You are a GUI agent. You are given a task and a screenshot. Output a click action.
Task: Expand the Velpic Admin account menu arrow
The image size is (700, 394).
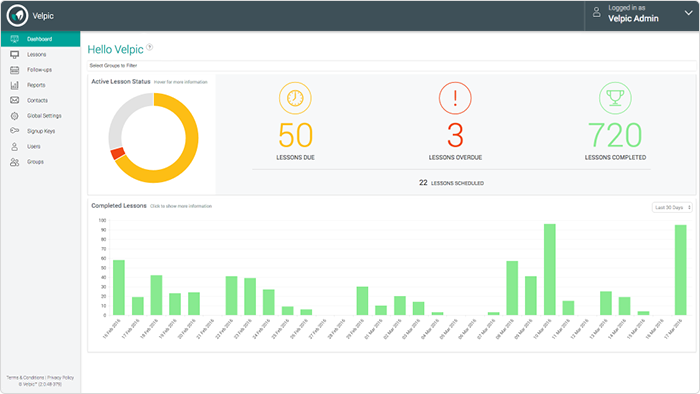[x=688, y=13]
